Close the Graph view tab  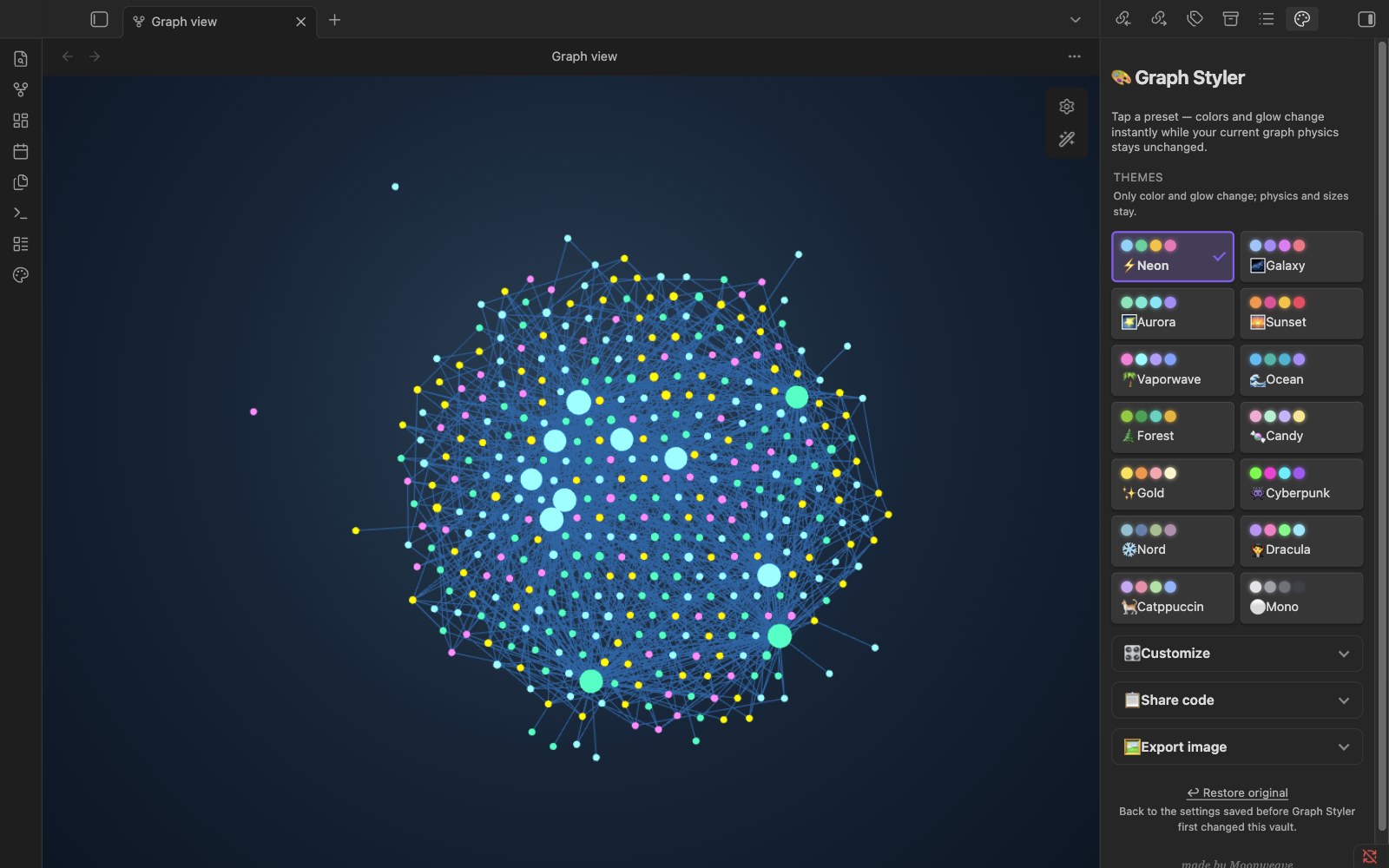[x=300, y=22]
